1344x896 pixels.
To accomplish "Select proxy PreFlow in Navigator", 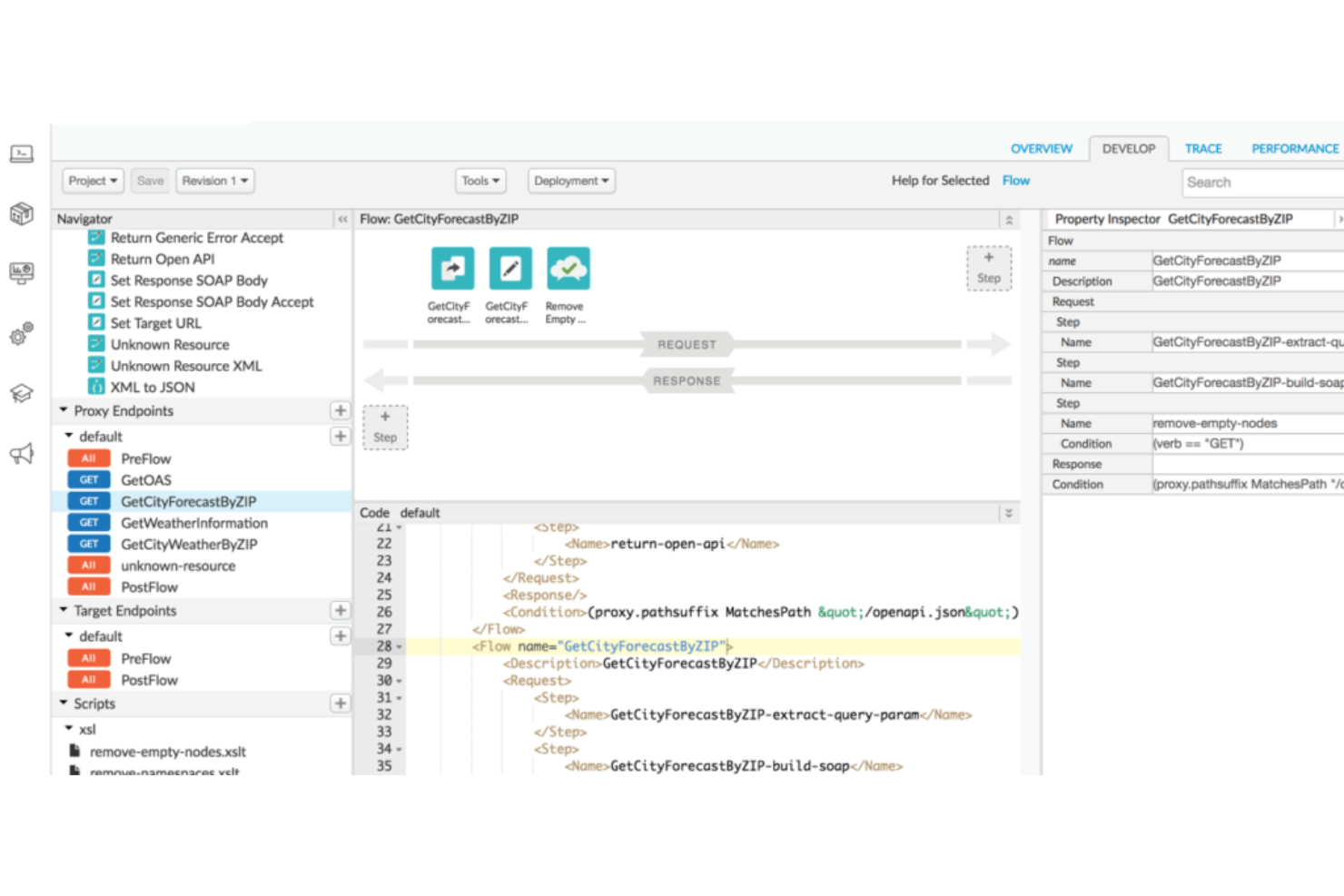I will [x=145, y=458].
